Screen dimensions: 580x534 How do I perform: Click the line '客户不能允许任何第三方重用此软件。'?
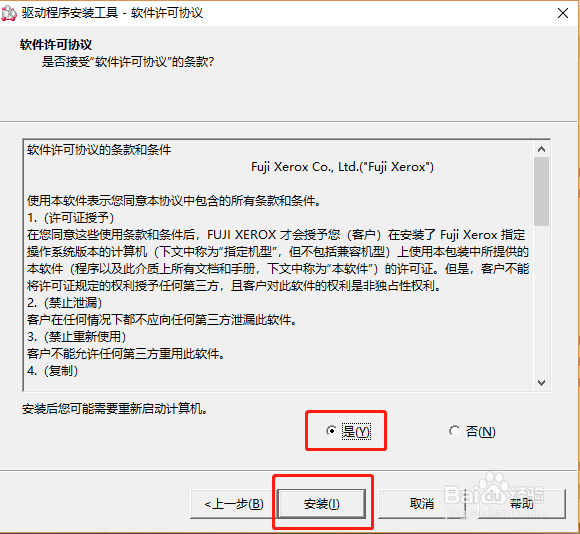coord(126,354)
